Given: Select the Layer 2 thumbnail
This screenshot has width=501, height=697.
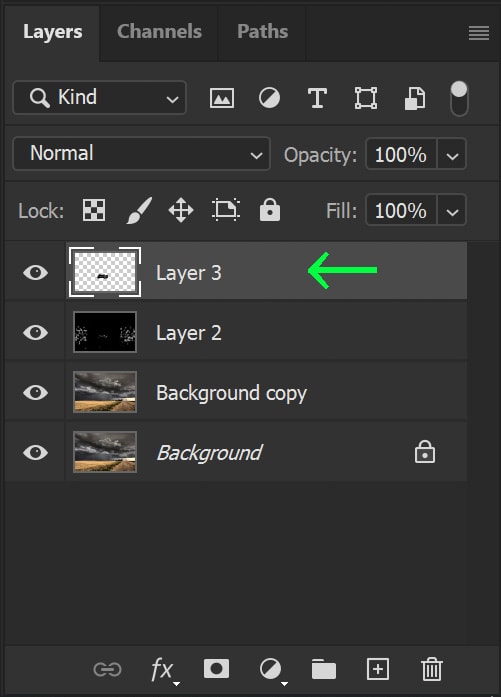Looking at the screenshot, I should (105, 332).
